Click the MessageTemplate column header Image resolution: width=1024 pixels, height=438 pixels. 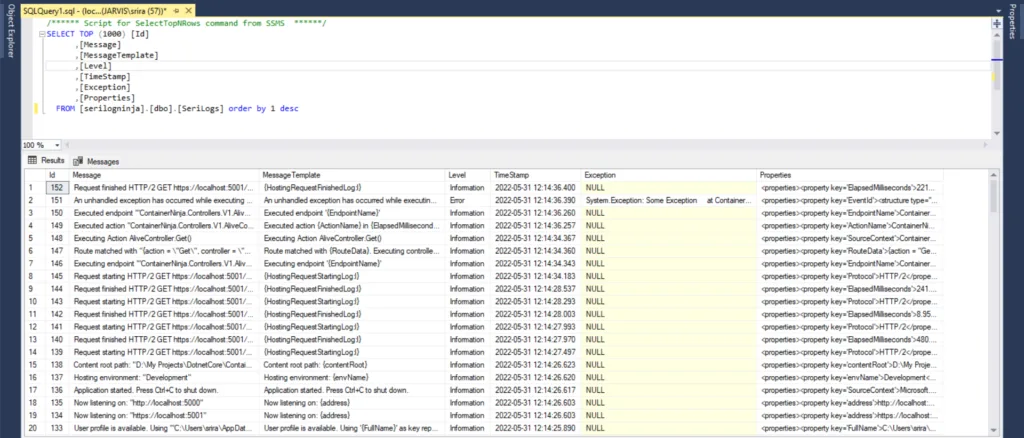click(x=353, y=175)
